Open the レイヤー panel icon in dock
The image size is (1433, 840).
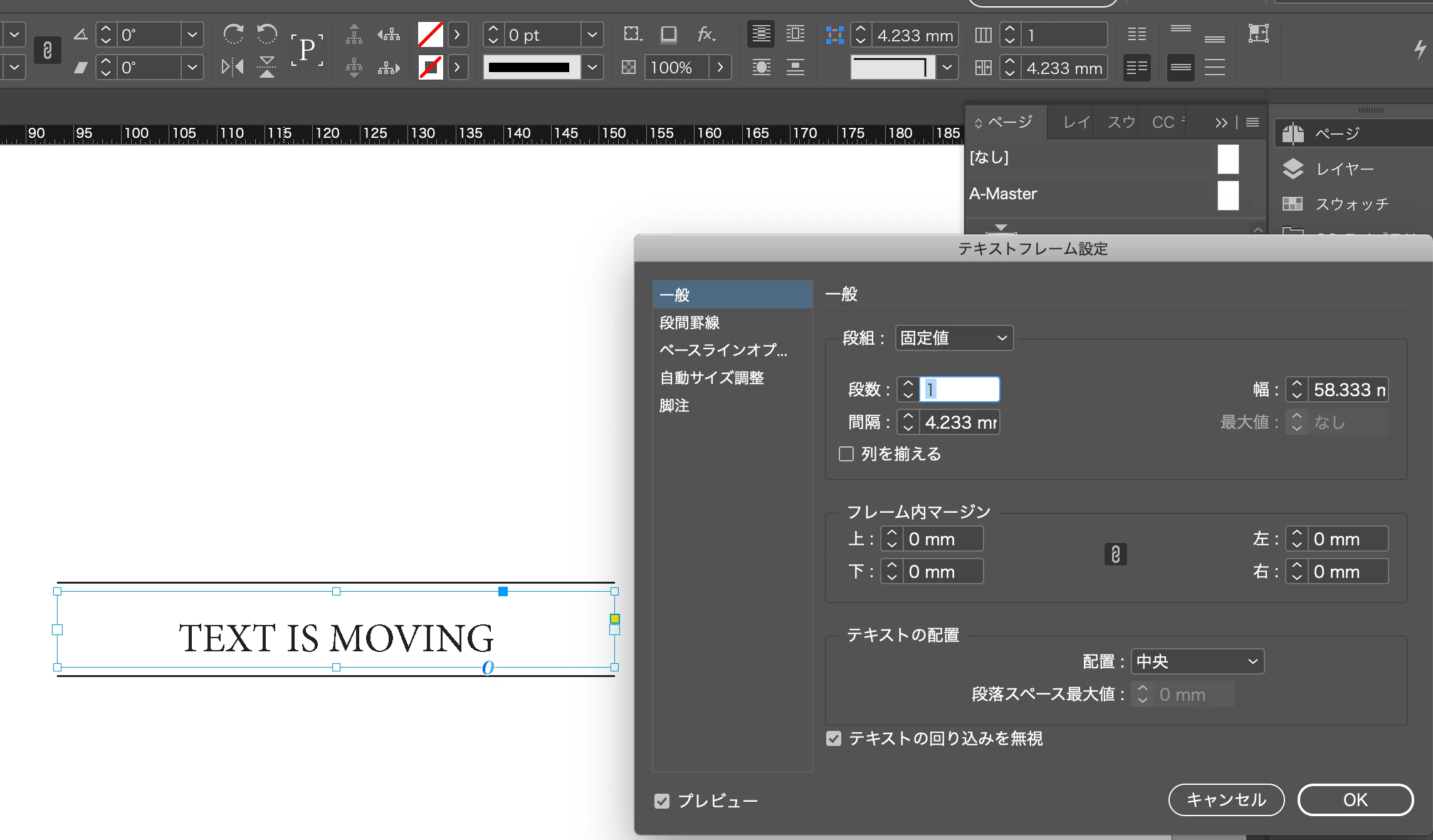pos(1293,169)
